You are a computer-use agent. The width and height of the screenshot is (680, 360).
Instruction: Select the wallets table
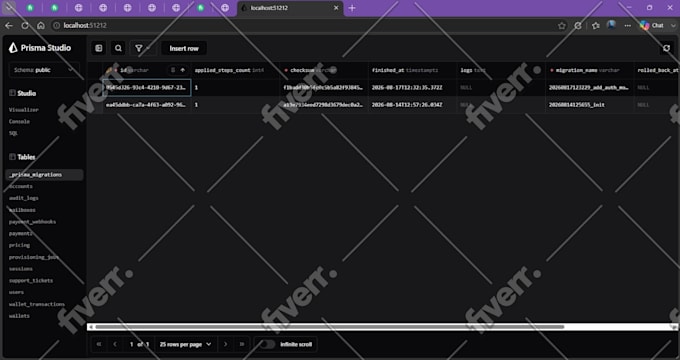20,316
